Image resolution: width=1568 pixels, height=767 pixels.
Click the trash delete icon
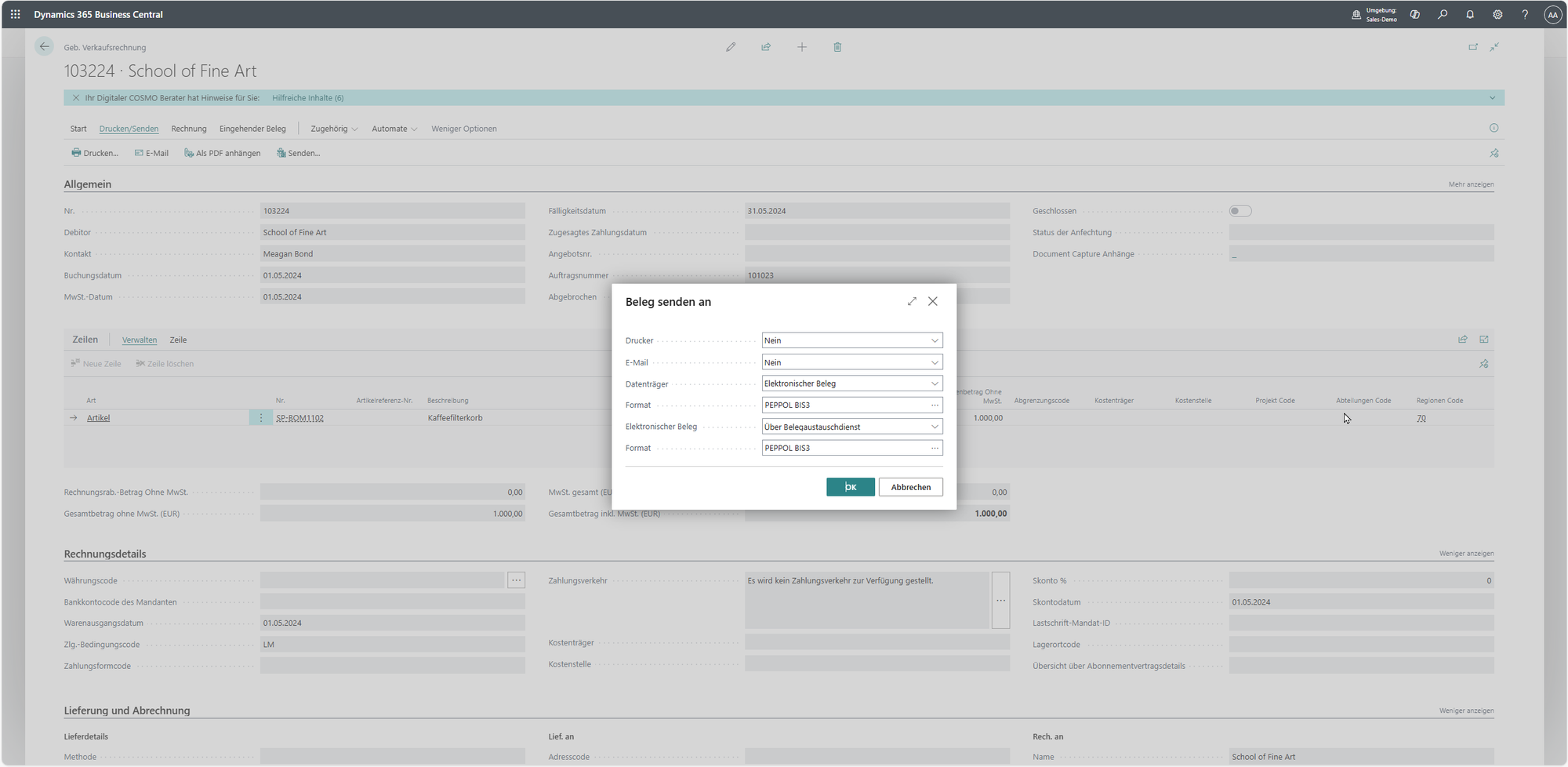837,47
